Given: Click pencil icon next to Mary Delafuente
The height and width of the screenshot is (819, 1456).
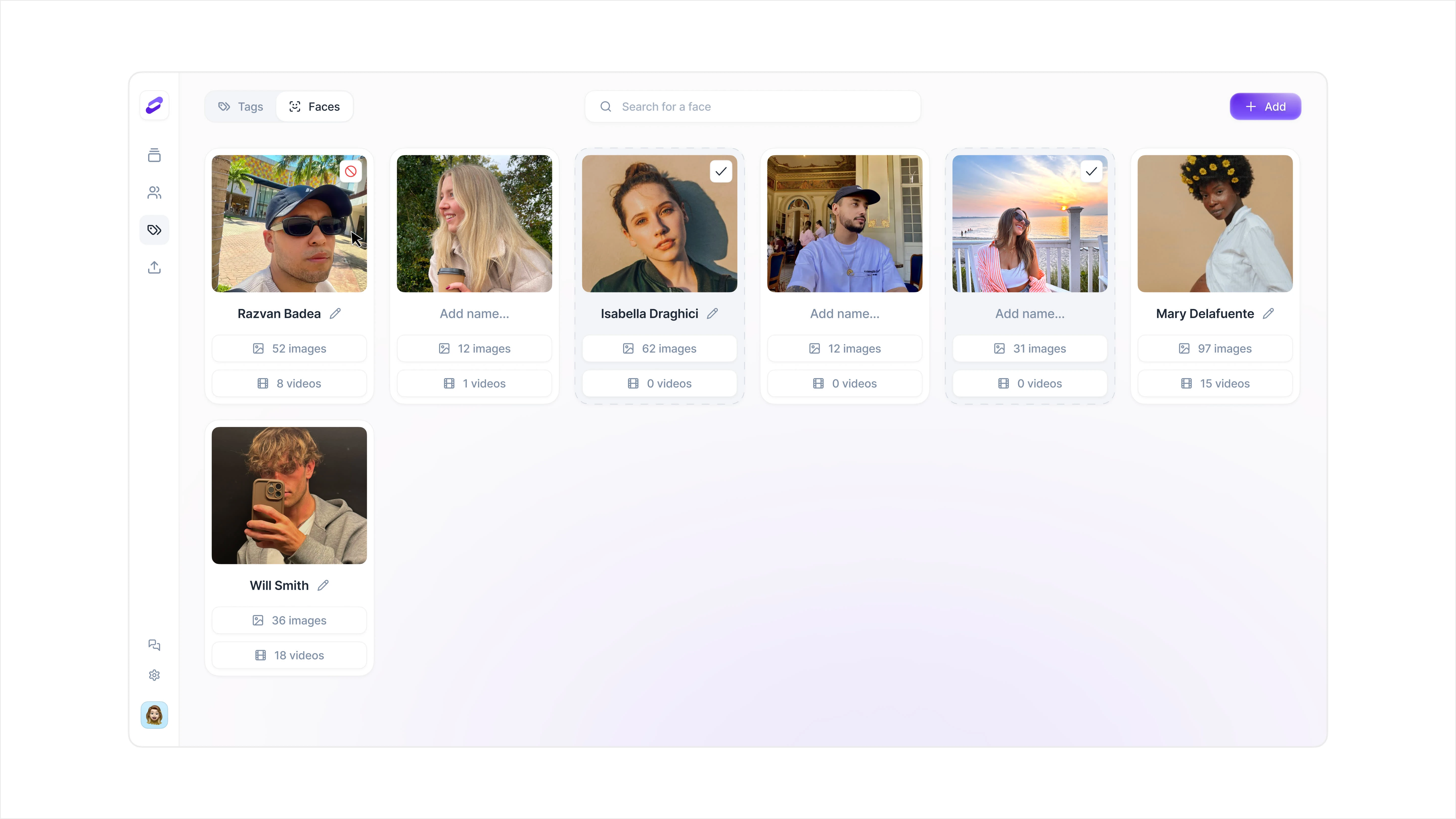Looking at the screenshot, I should click(x=1268, y=314).
